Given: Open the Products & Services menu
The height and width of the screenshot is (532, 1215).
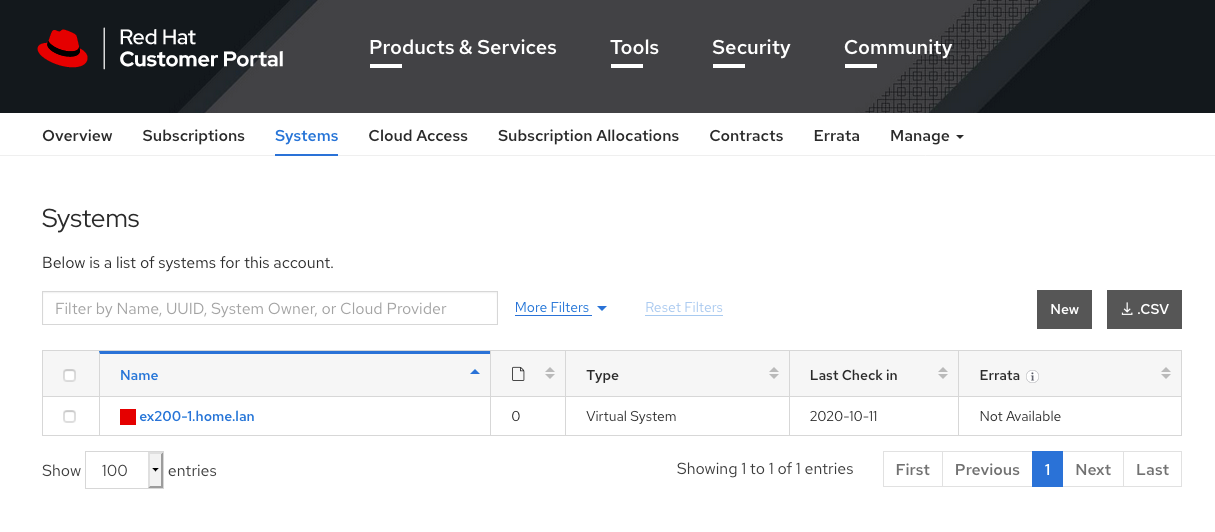Looking at the screenshot, I should (463, 47).
